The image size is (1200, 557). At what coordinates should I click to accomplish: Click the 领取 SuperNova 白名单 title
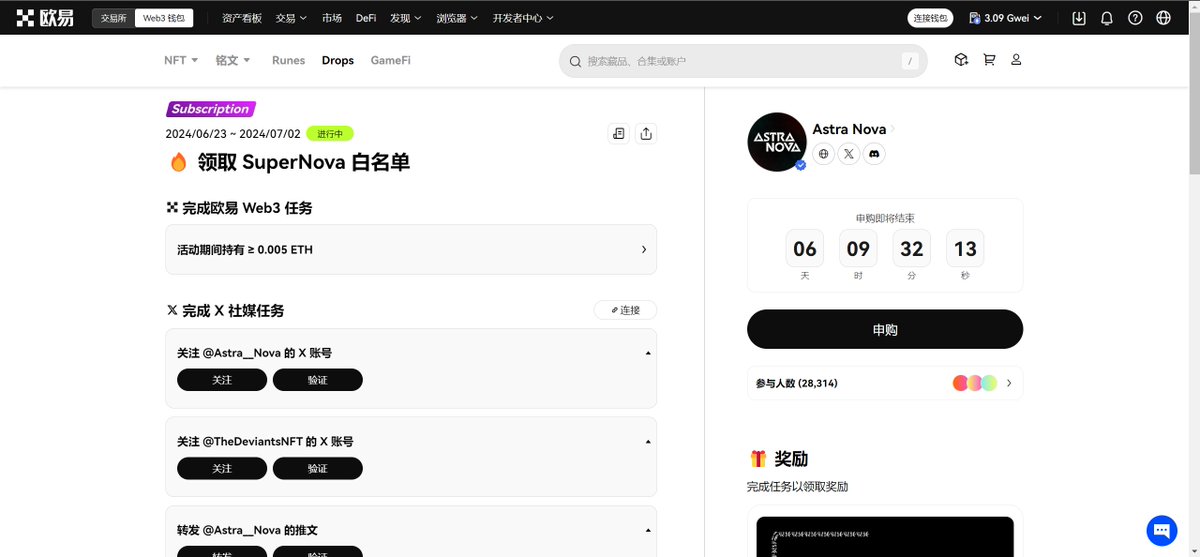(x=303, y=162)
